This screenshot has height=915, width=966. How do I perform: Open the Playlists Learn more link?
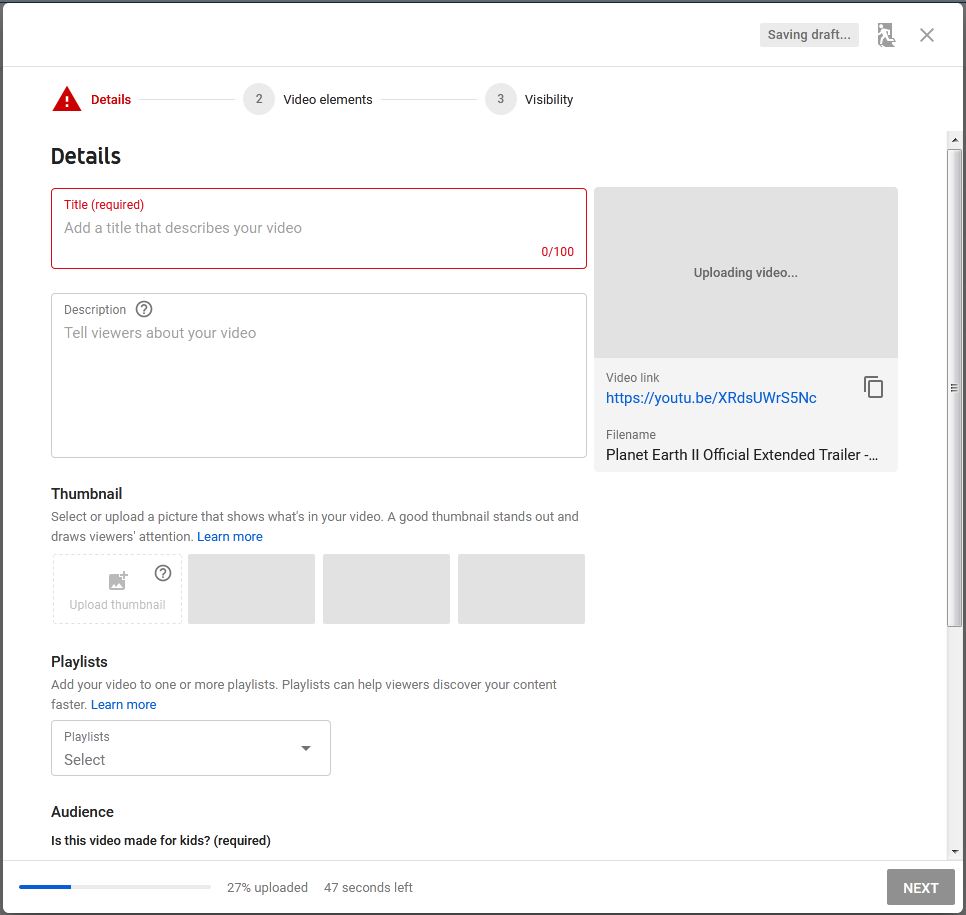tap(123, 704)
